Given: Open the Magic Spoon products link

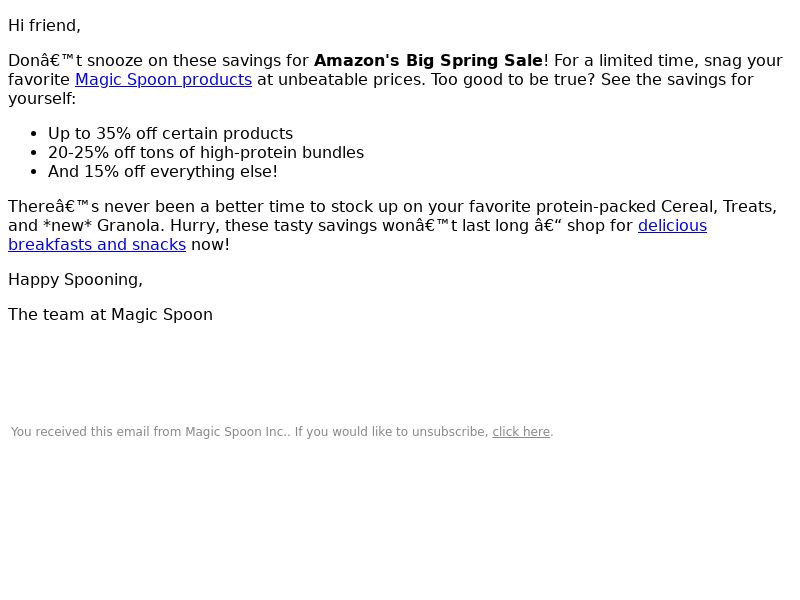Looking at the screenshot, I should [163, 80].
